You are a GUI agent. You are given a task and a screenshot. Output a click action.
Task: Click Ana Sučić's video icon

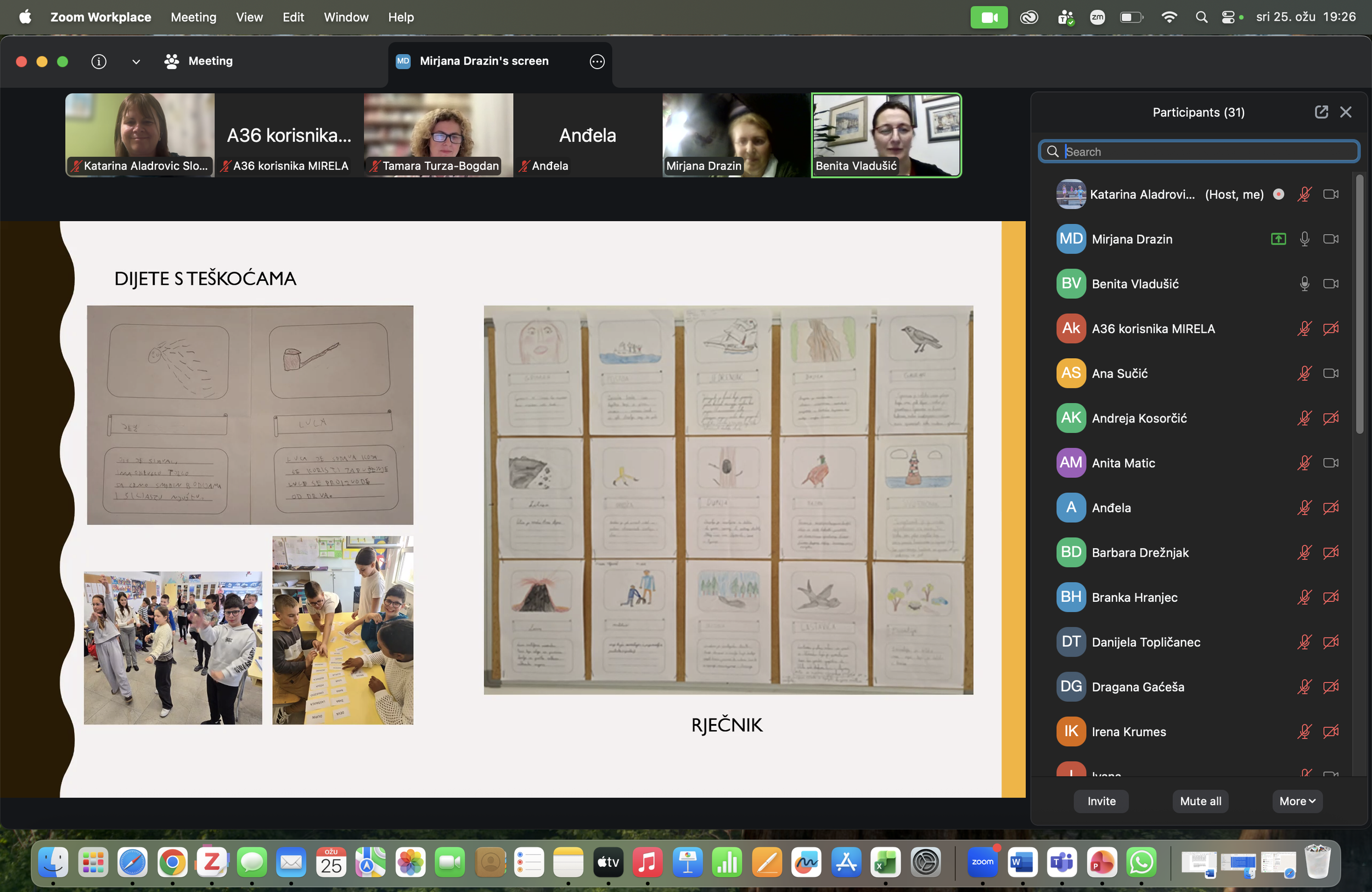tap(1330, 374)
